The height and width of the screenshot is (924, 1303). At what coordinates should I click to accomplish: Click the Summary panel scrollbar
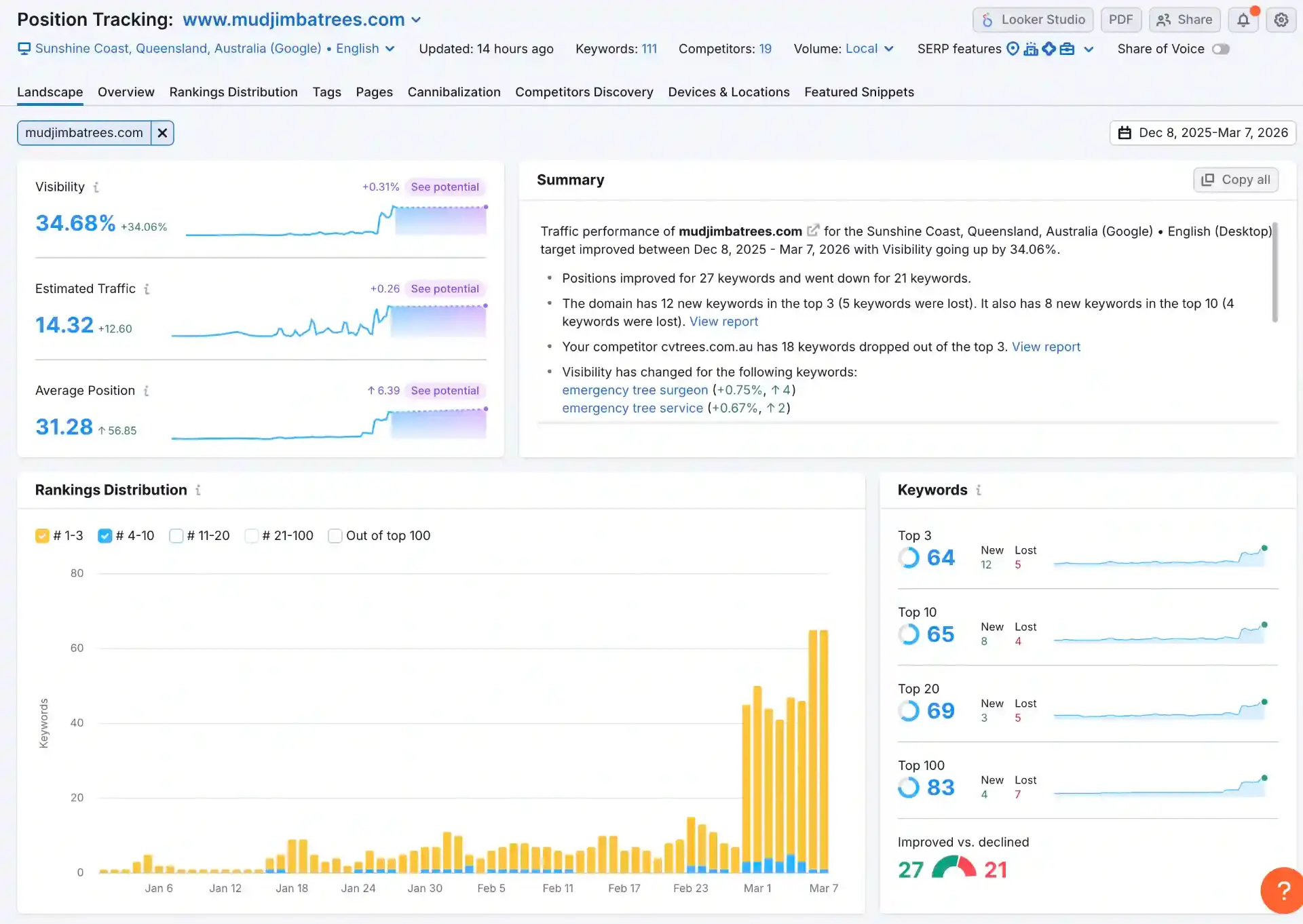(x=1274, y=271)
